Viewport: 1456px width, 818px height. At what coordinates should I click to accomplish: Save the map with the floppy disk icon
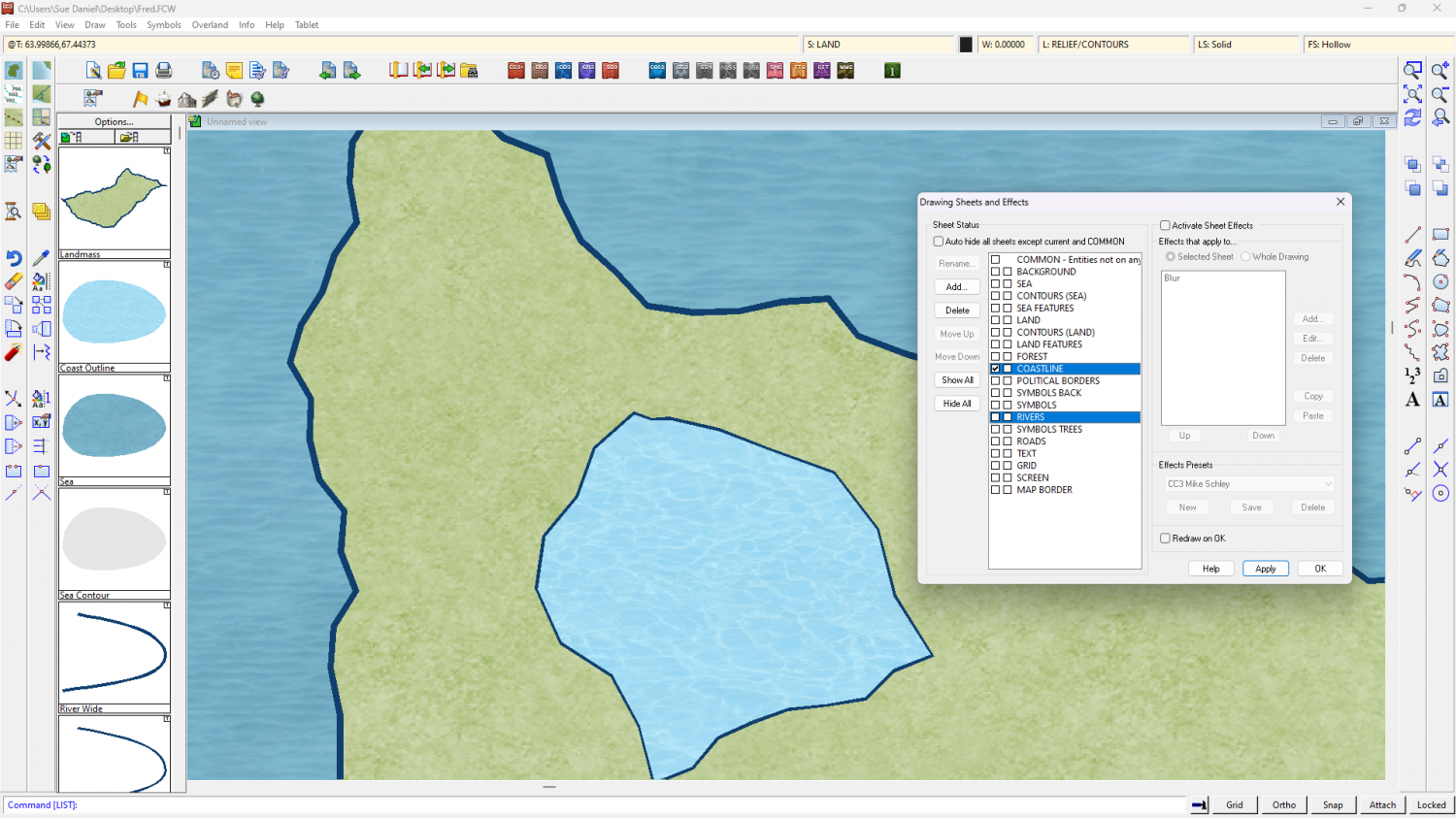[x=140, y=71]
